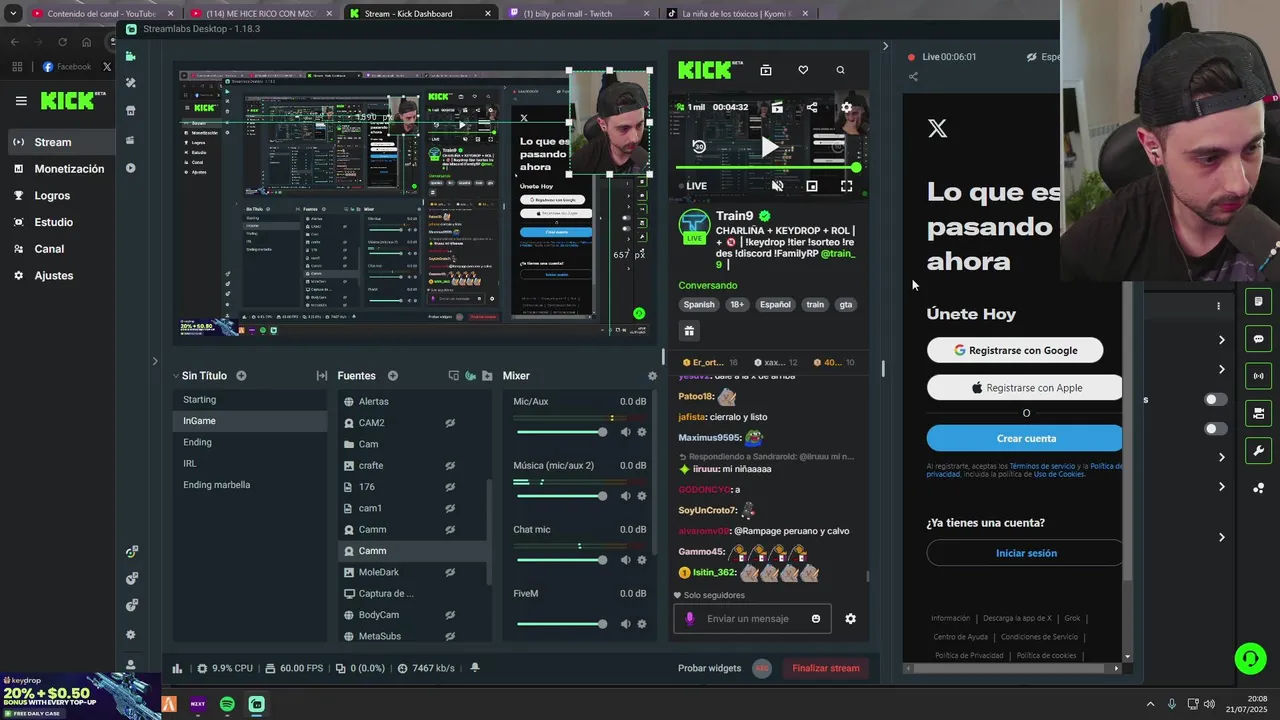Open the scene transitions icon beside Sin Título
The width and height of the screenshot is (1280, 720).
point(322,376)
